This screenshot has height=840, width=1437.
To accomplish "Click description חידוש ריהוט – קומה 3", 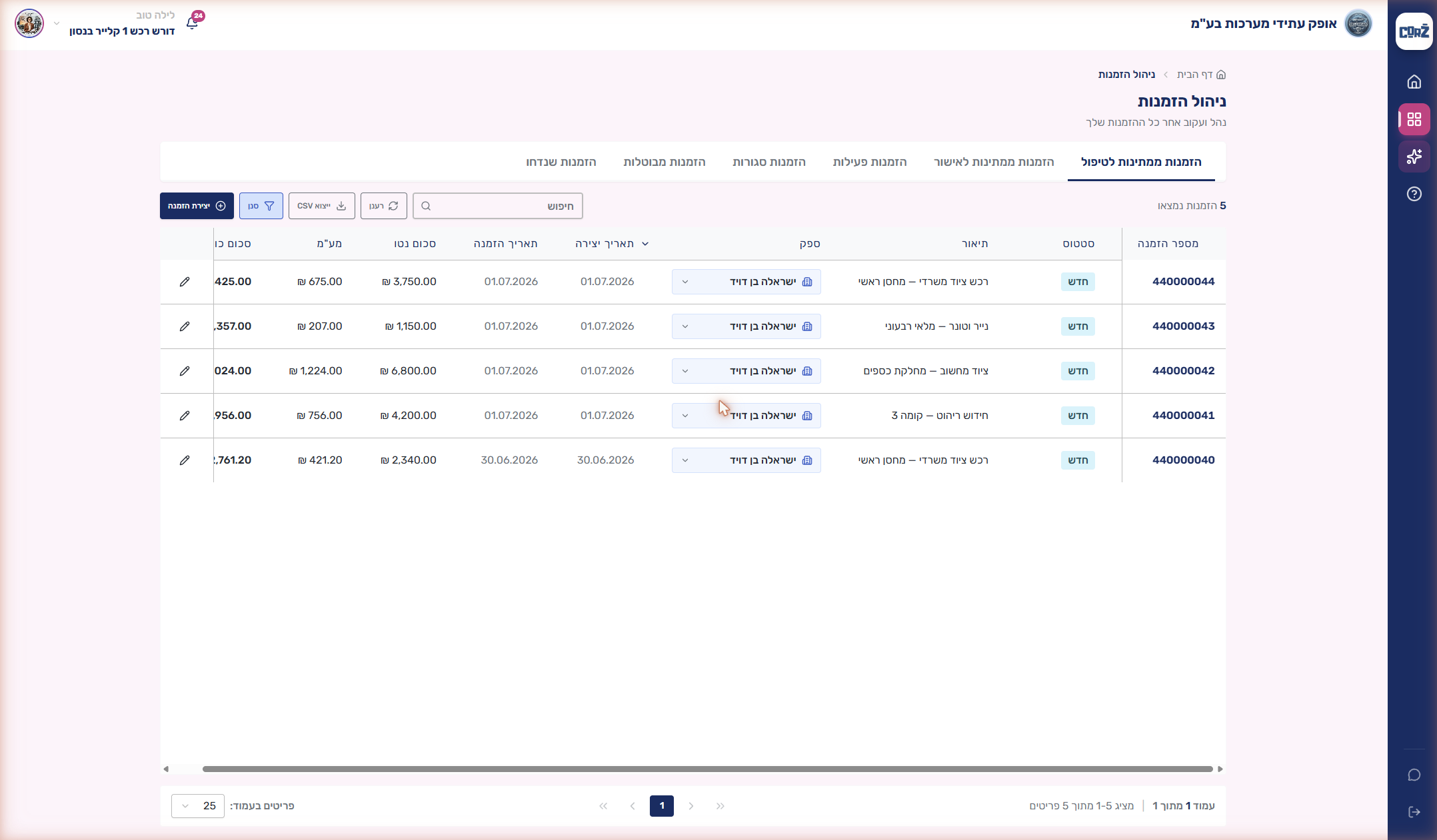I will tap(940, 416).
